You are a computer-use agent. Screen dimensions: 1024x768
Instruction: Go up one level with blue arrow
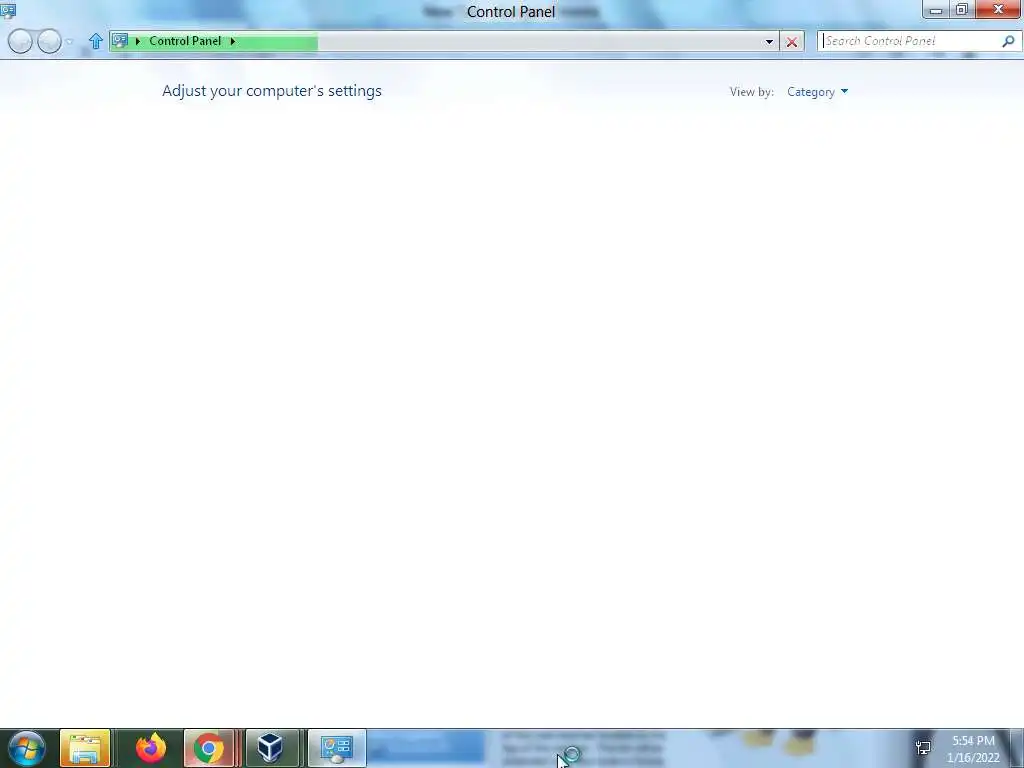coord(96,41)
